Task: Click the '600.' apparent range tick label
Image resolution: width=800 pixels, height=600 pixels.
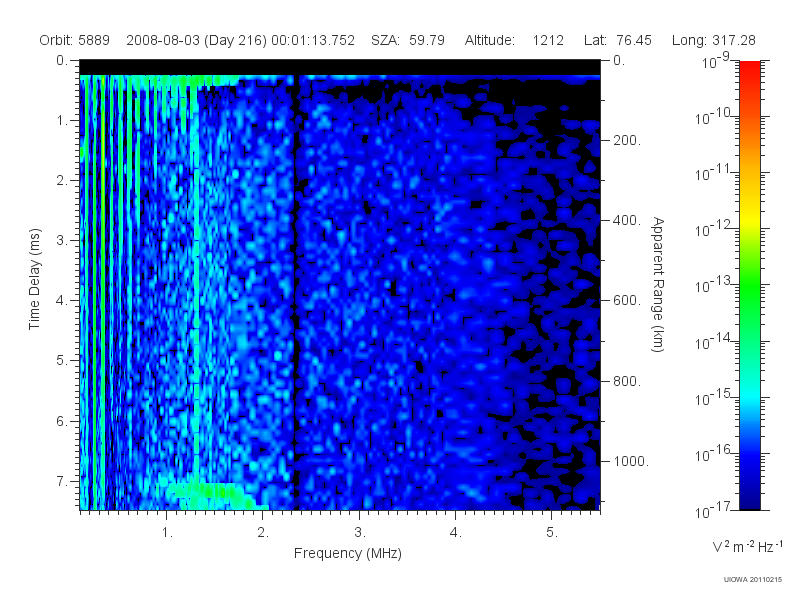Action: click(x=627, y=301)
